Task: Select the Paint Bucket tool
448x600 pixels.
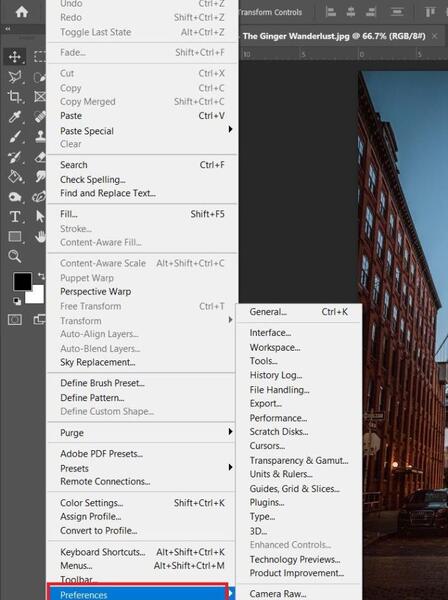Action: tap(15, 177)
